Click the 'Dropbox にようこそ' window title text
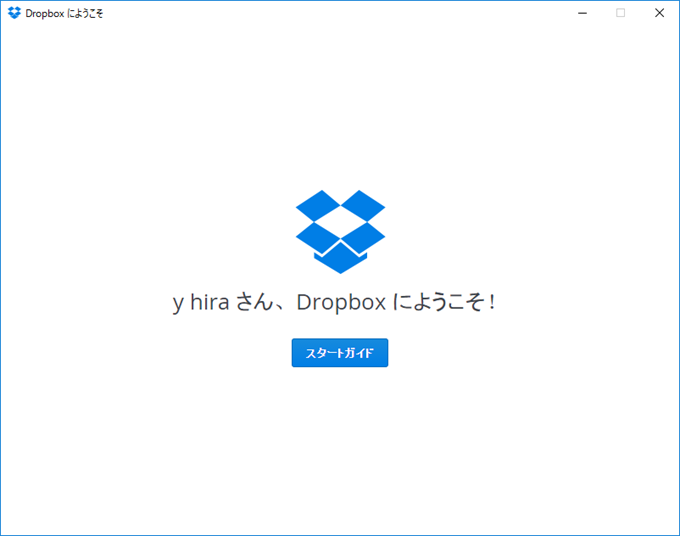The height and width of the screenshot is (536, 680). [64, 13]
